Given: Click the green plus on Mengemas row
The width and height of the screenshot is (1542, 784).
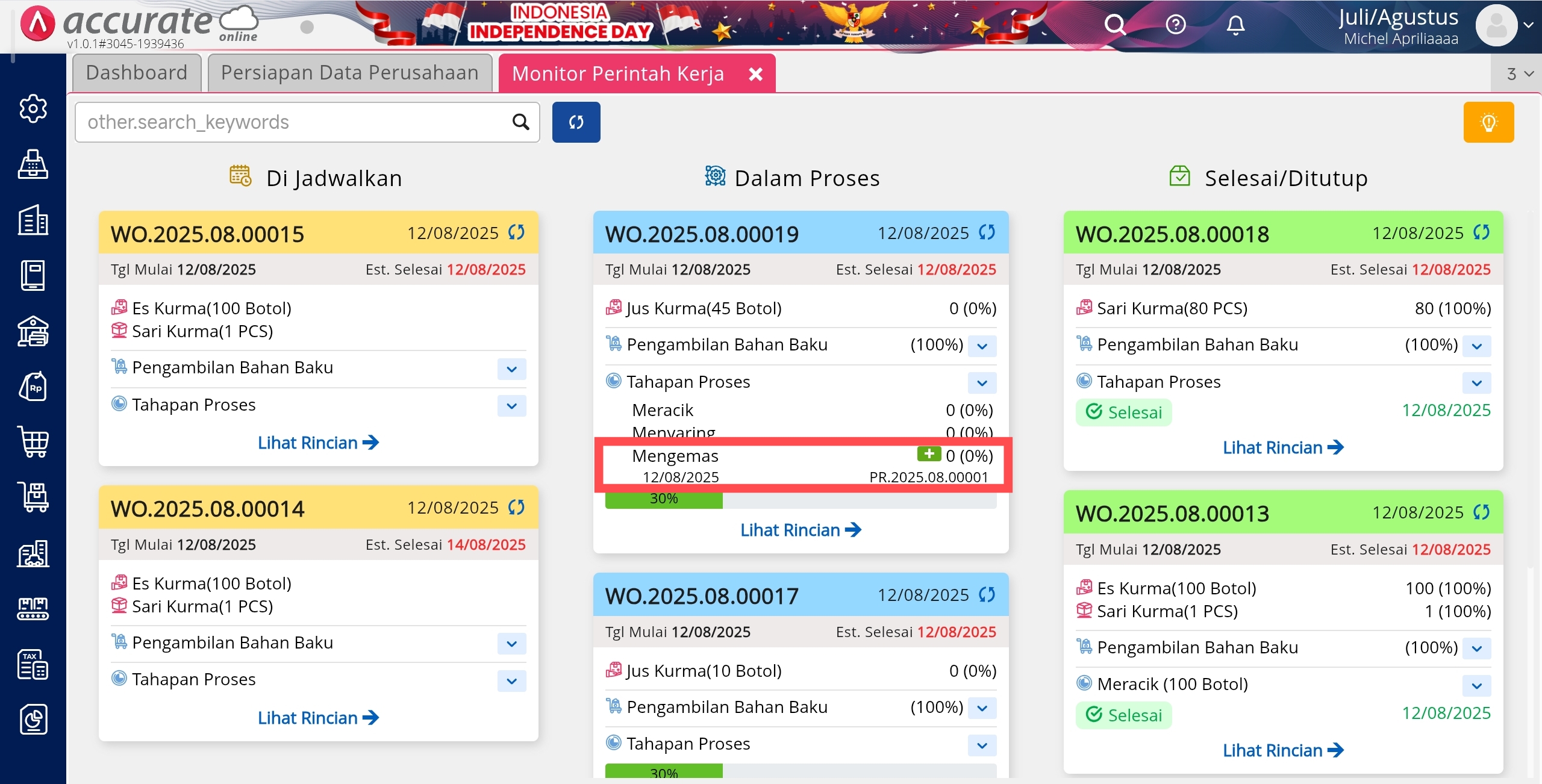Looking at the screenshot, I should point(928,454).
